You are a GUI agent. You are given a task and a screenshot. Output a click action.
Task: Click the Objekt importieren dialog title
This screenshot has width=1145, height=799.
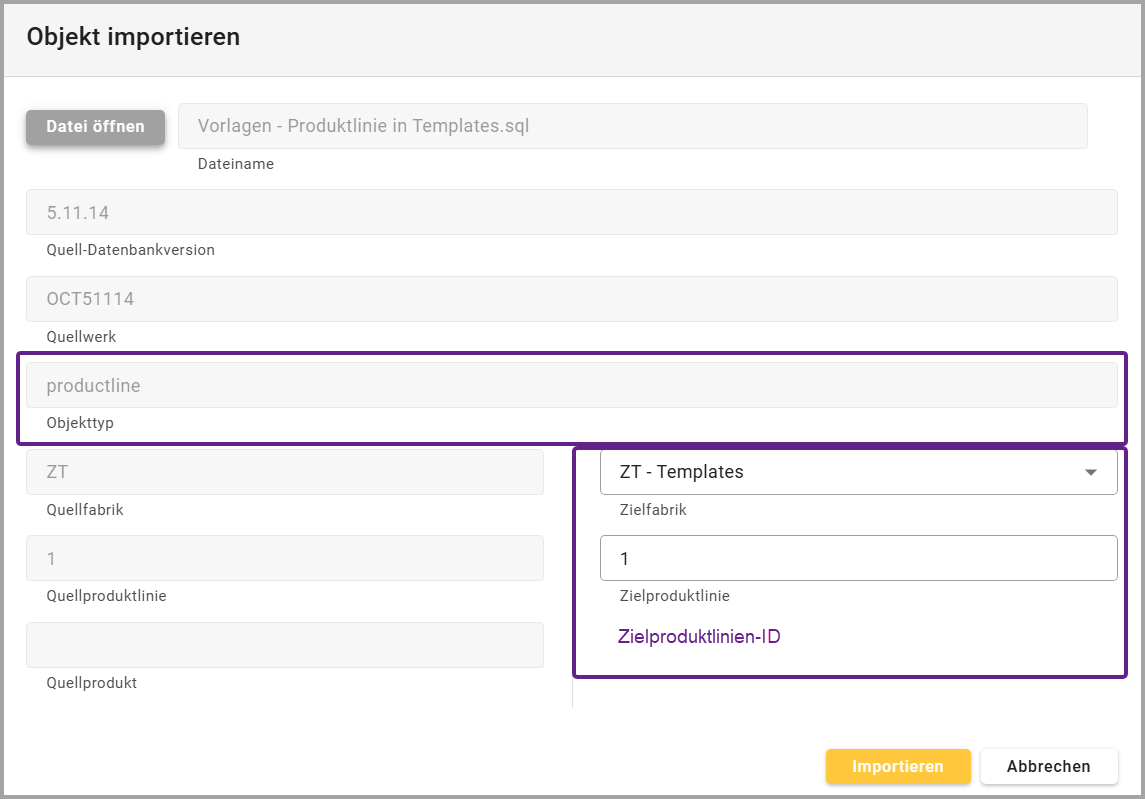point(133,38)
